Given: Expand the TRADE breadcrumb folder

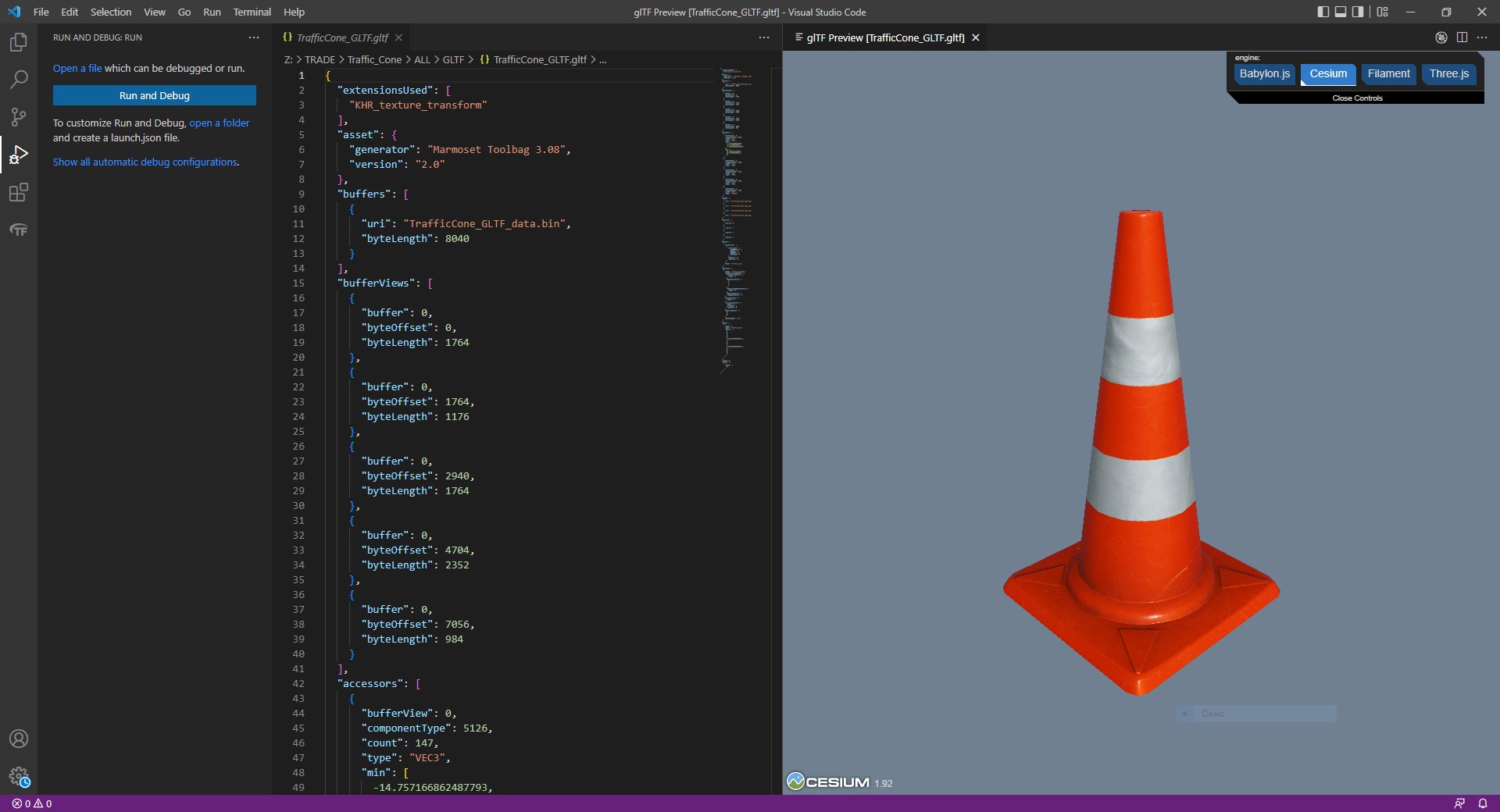Looking at the screenshot, I should coord(320,59).
